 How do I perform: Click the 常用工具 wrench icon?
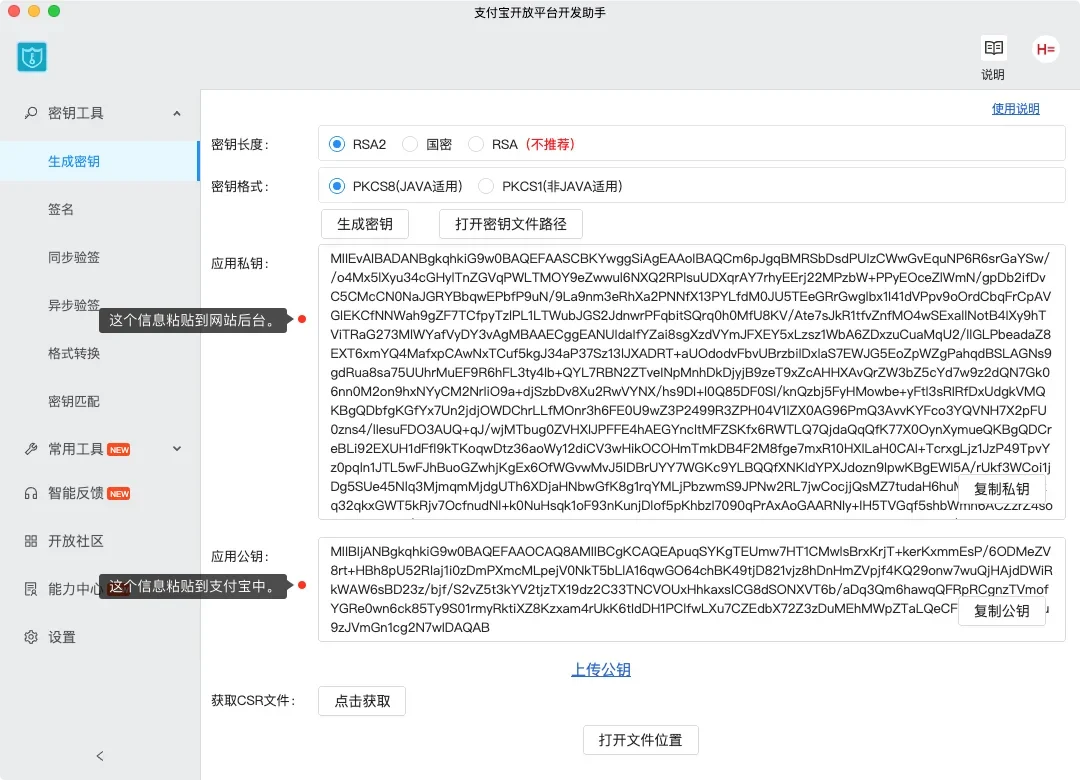pos(31,449)
